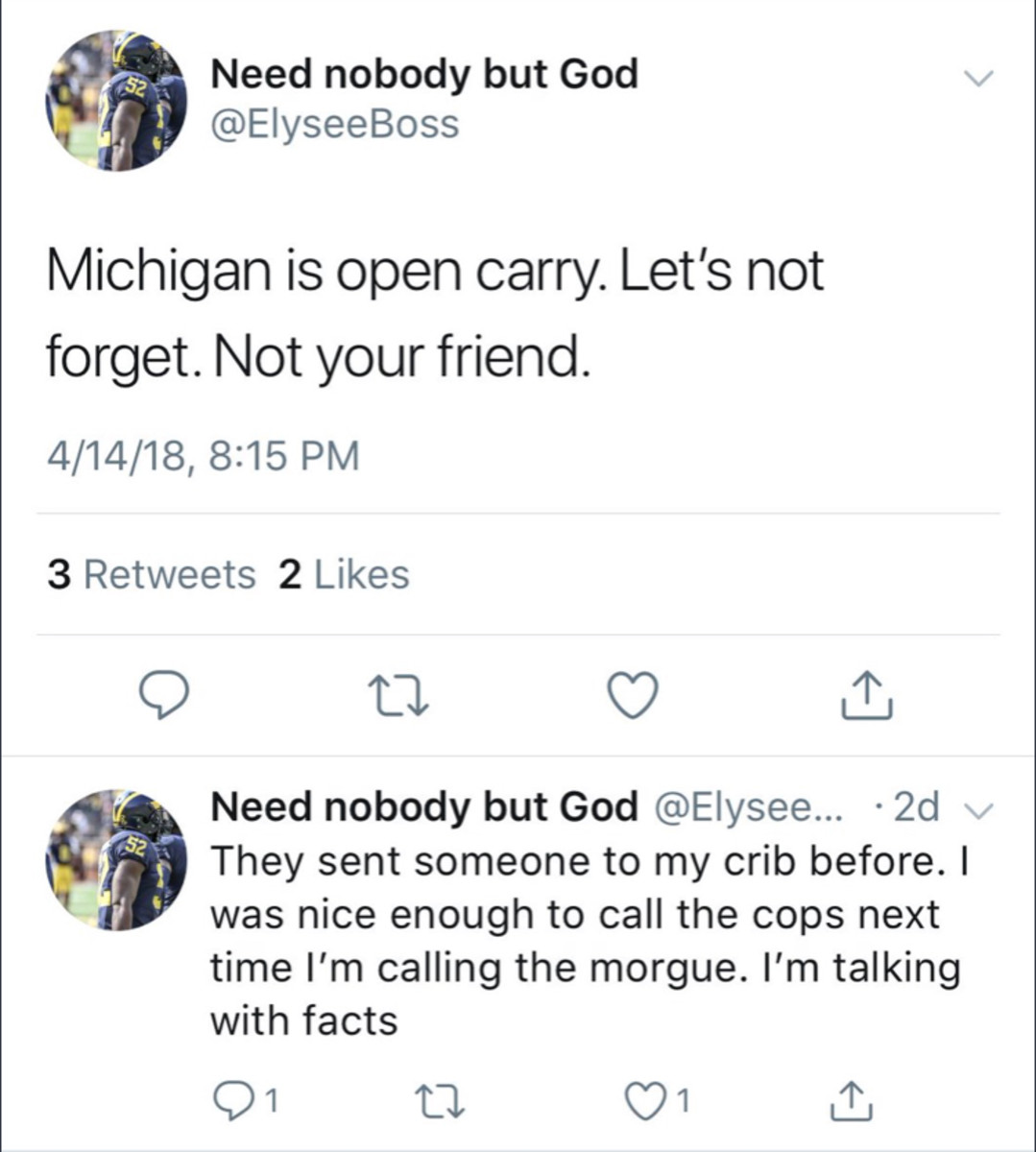Expand the chevron menu on the first tweet

coord(980,77)
